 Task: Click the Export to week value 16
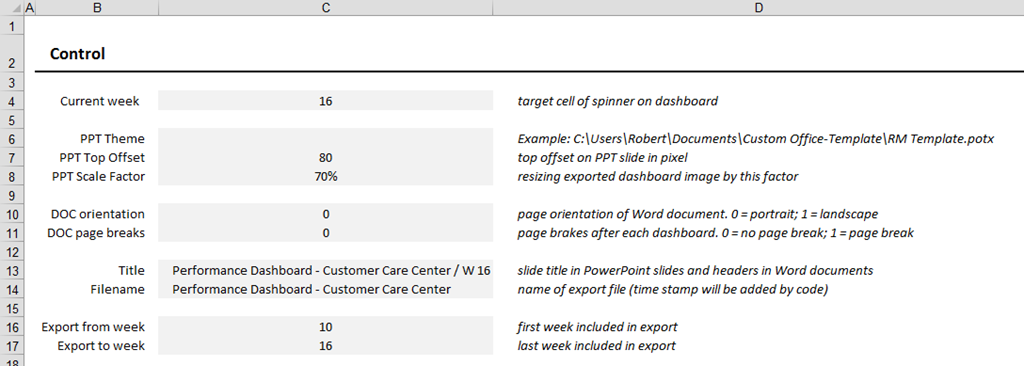click(325, 346)
